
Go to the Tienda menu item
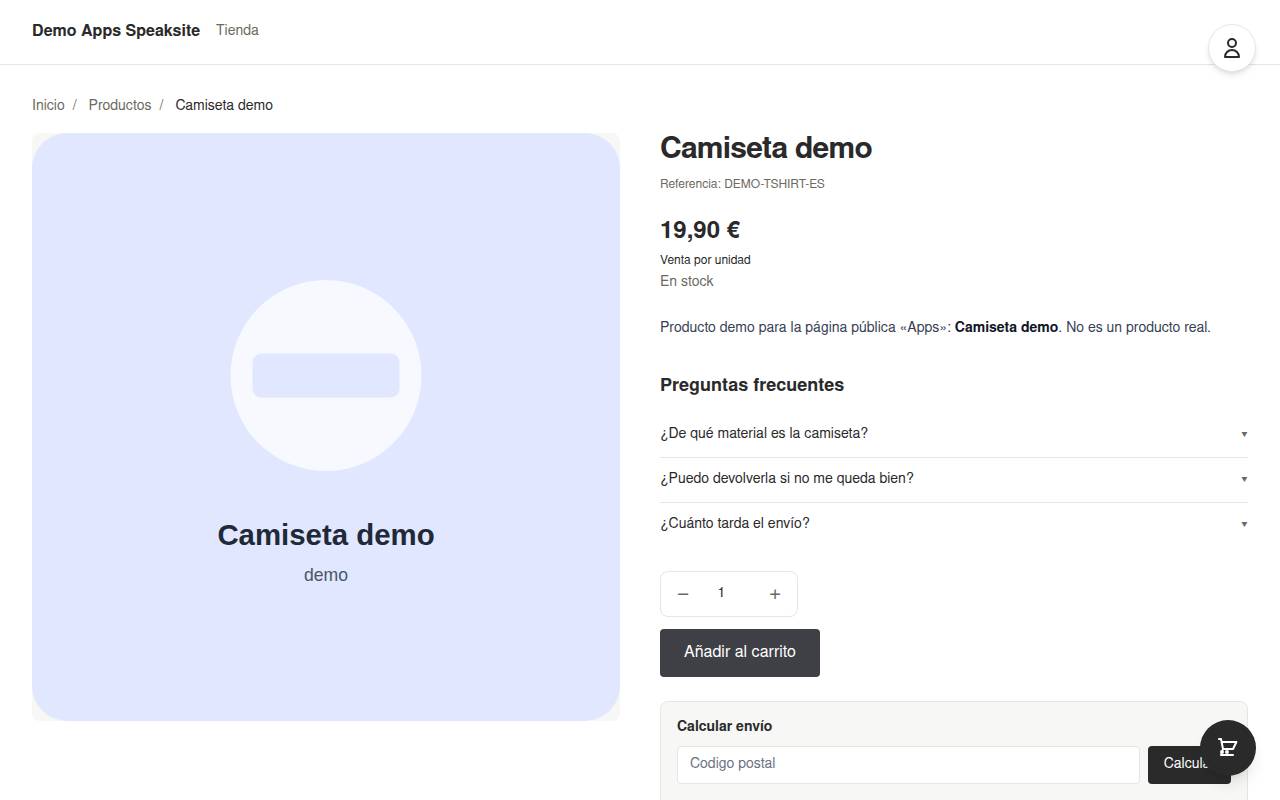point(238,30)
